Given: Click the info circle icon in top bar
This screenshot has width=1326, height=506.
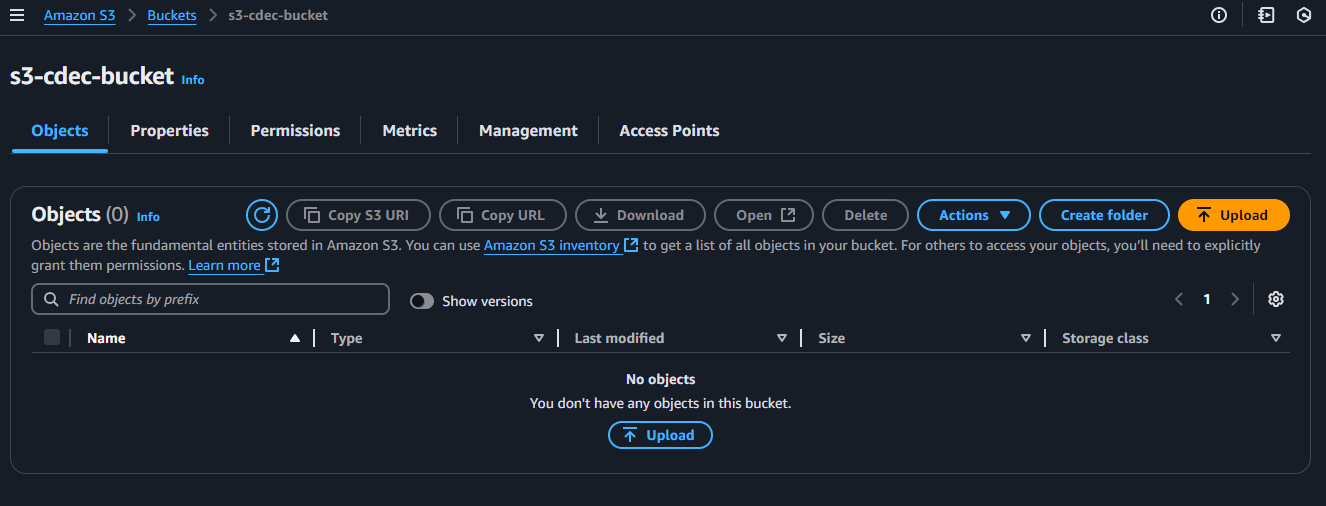Looking at the screenshot, I should pos(1218,16).
